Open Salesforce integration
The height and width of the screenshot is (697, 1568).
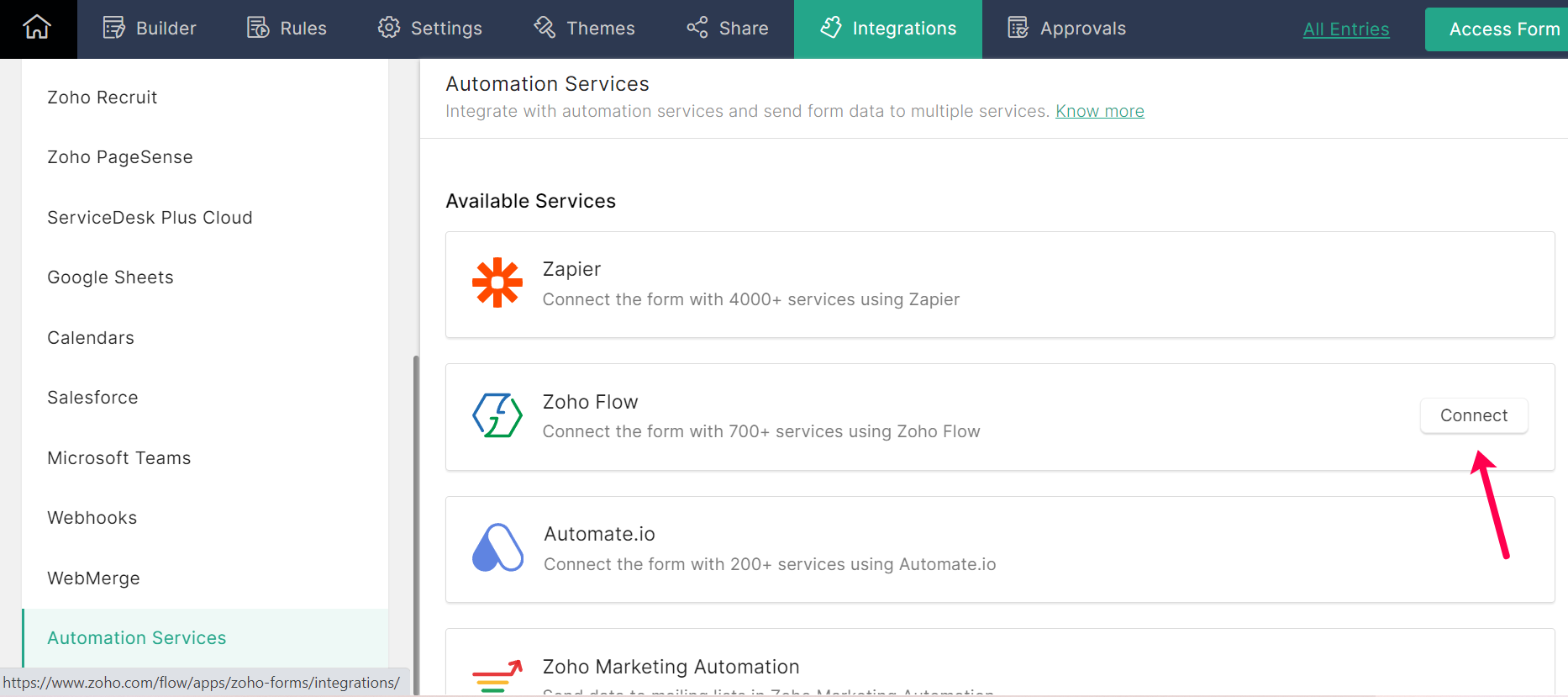pyautogui.click(x=205, y=398)
